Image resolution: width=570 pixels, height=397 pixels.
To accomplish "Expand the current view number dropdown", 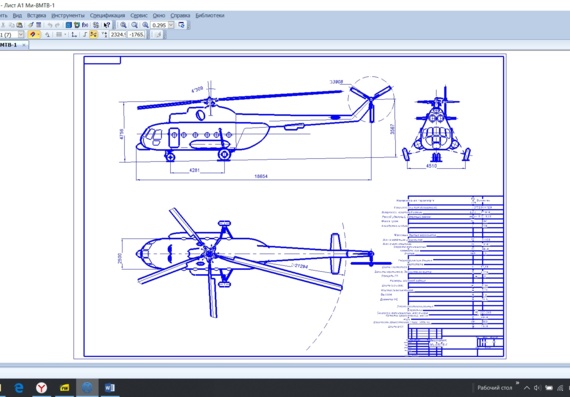I will tap(21, 35).
